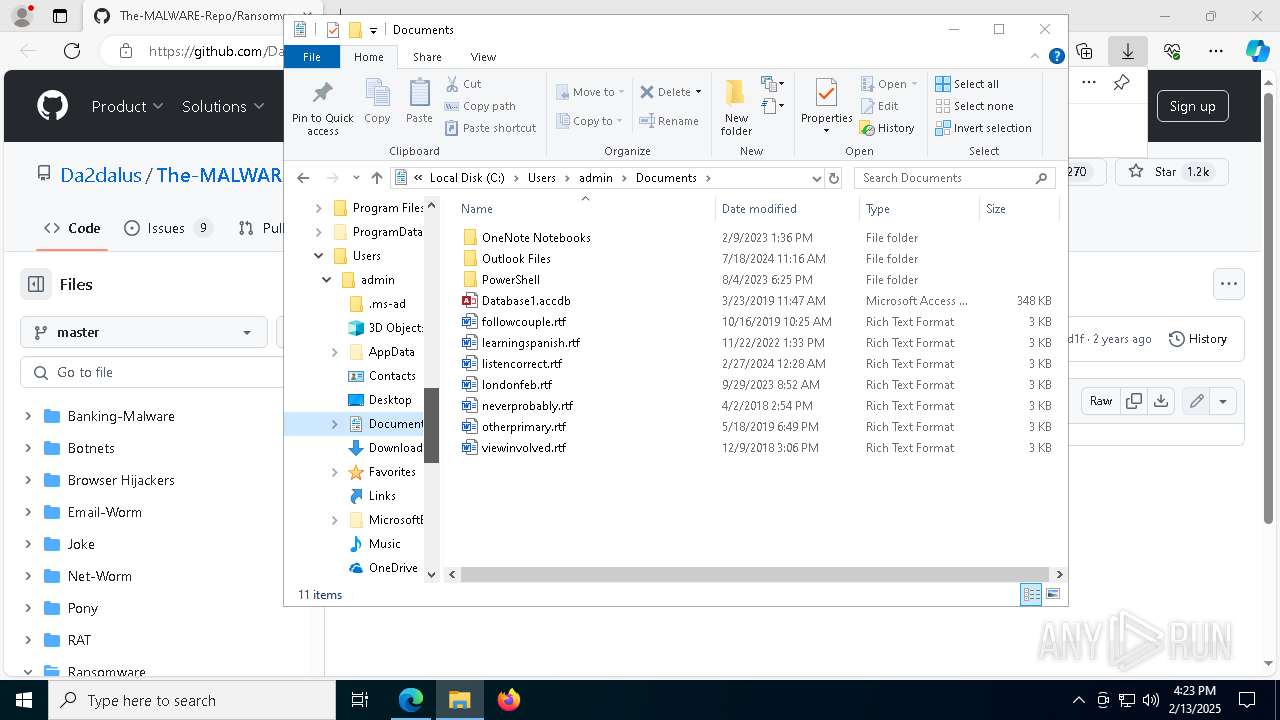Create a New folder

736,107
